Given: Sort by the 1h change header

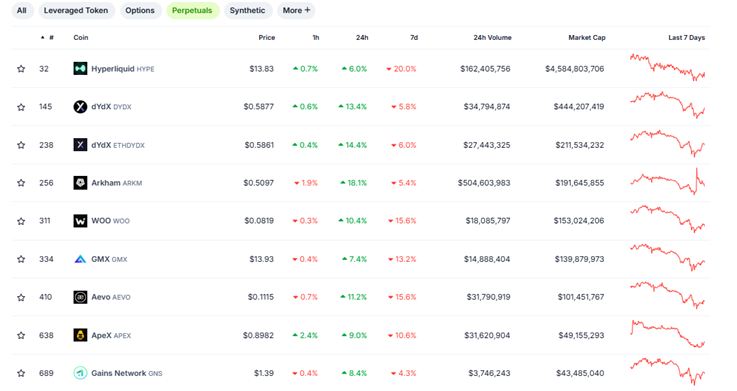Looking at the screenshot, I should [x=316, y=38].
